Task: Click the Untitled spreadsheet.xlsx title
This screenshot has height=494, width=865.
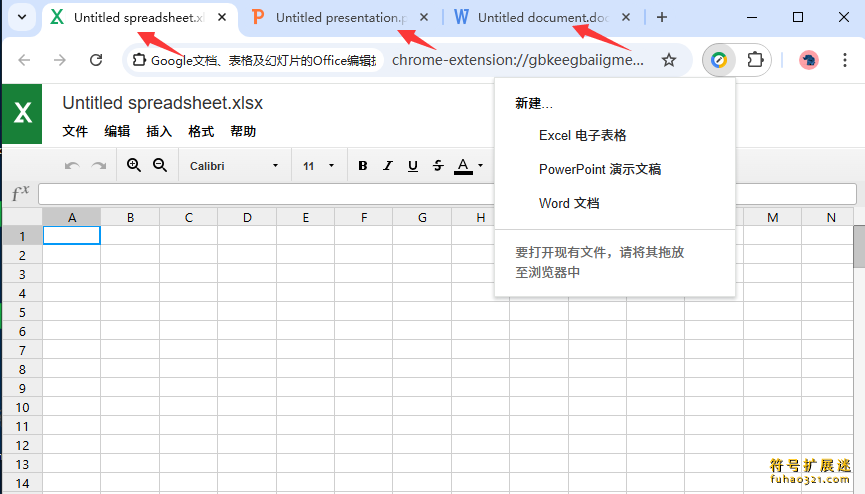Action: tap(163, 103)
